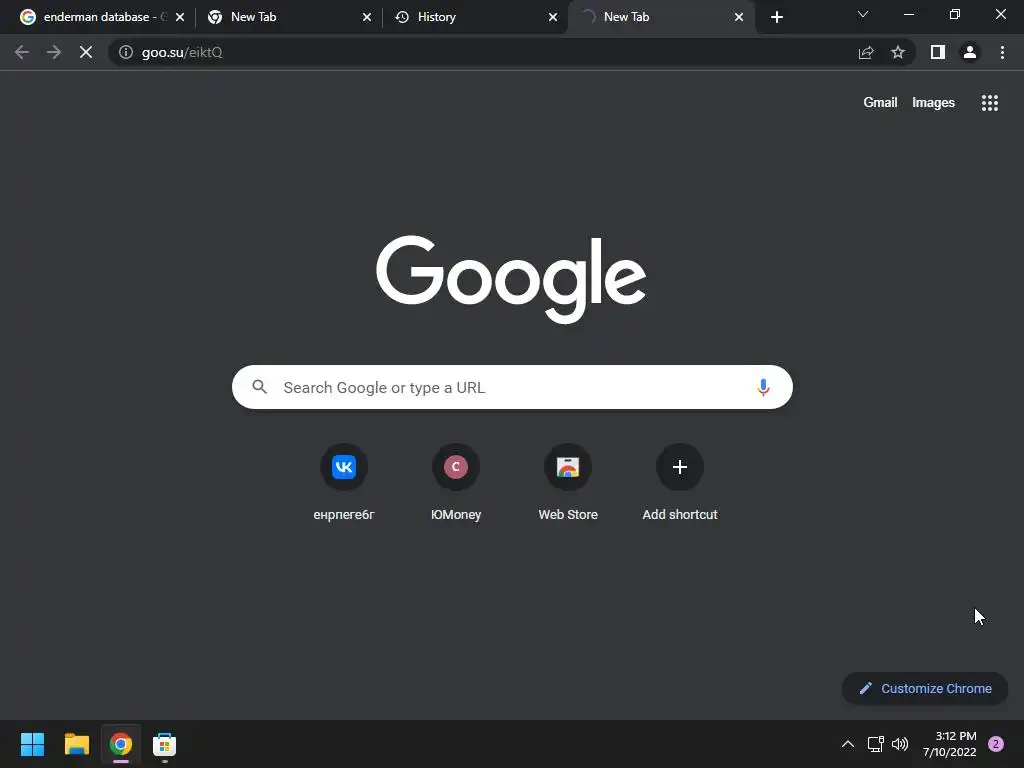Screen dimensions: 1024x768
Task: Close the active loading New Tab
Action: coord(739,17)
